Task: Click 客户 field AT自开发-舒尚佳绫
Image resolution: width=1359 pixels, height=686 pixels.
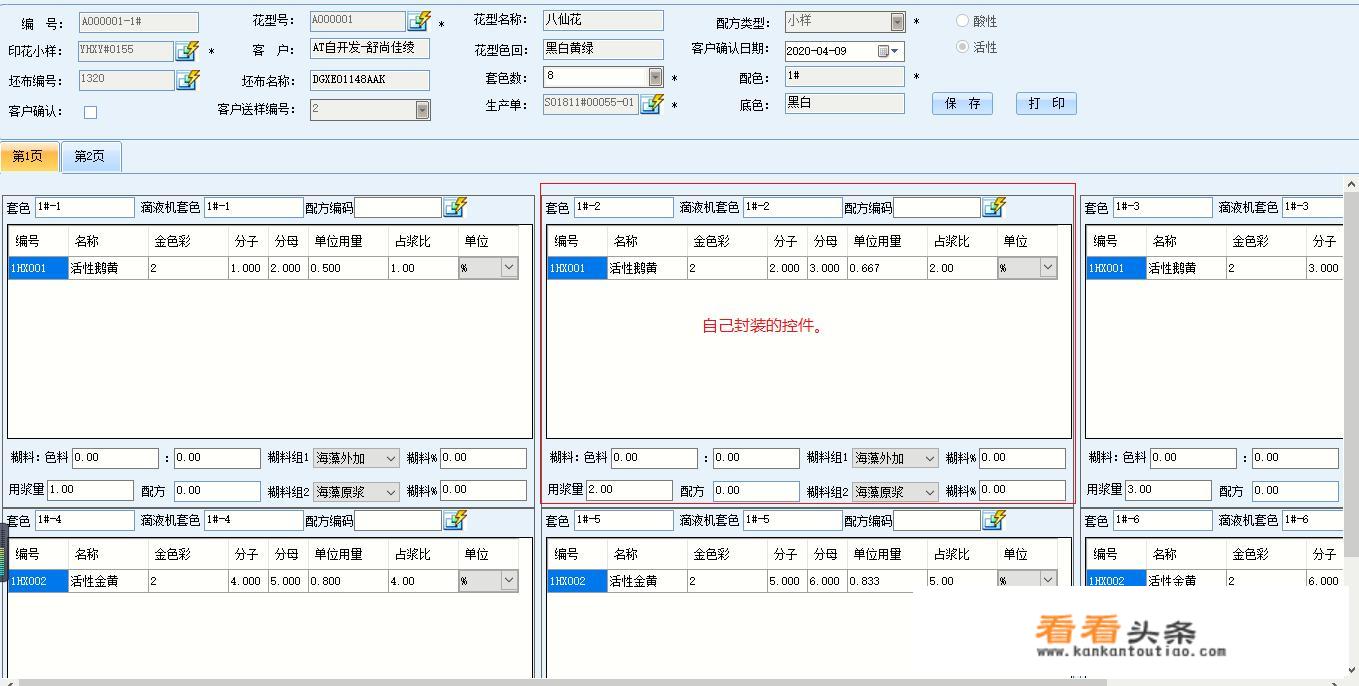Action: pyautogui.click(x=369, y=48)
